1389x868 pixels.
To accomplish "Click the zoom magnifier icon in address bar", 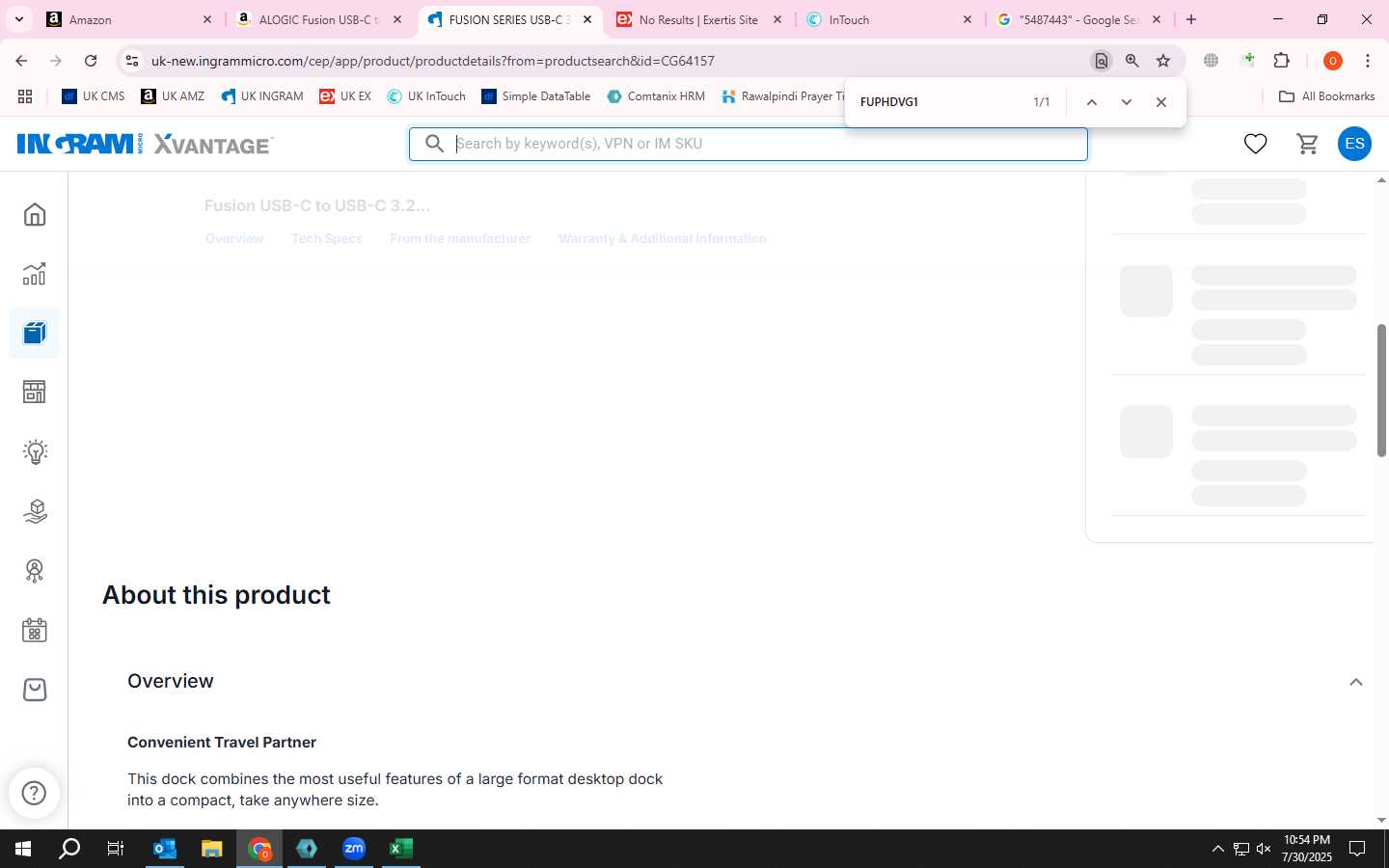I will tap(1132, 61).
